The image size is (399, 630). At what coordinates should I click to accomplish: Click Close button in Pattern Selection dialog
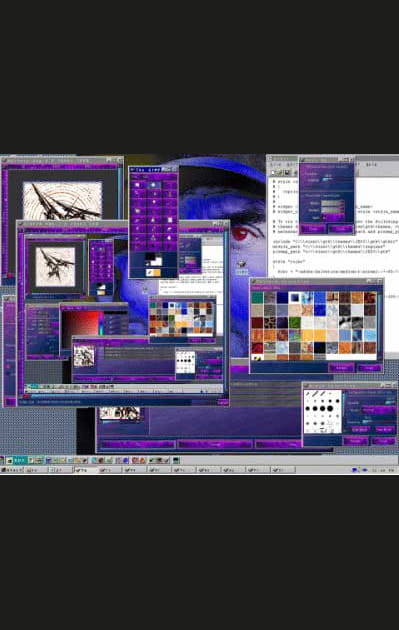tap(370, 368)
